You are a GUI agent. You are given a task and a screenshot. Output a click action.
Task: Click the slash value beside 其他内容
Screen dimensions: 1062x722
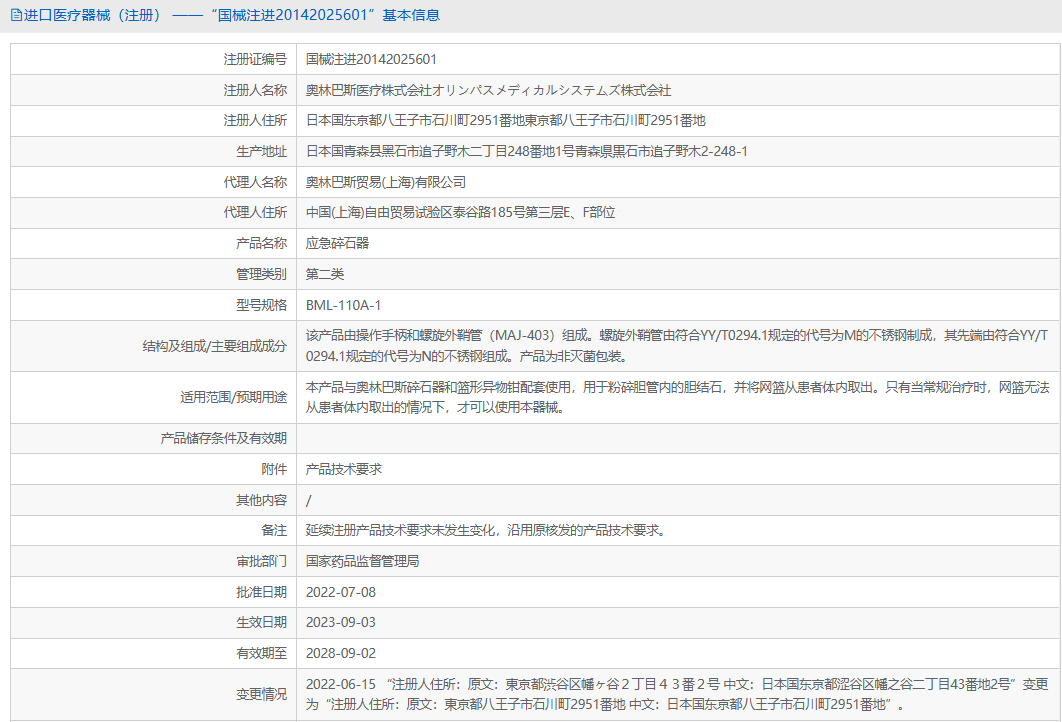[x=309, y=501]
